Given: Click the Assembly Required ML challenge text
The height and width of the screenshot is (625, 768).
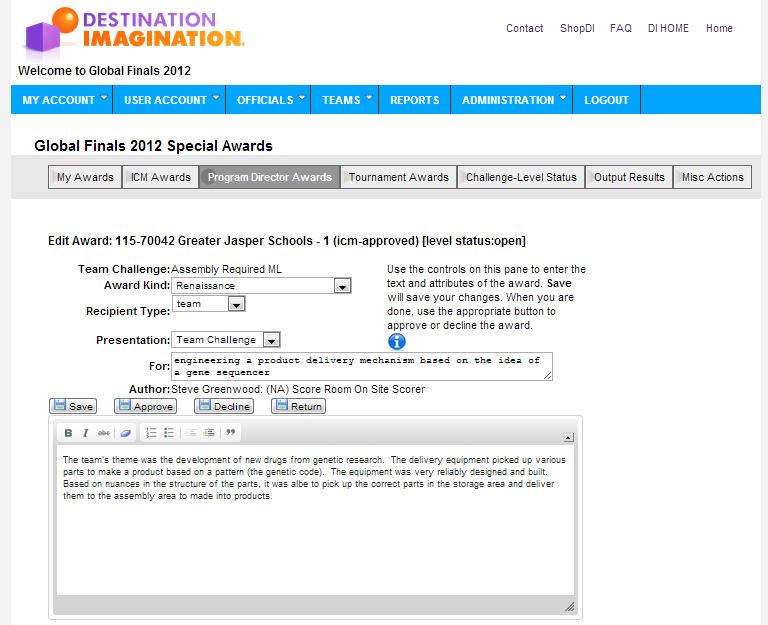Looking at the screenshot, I should (x=226, y=269).
